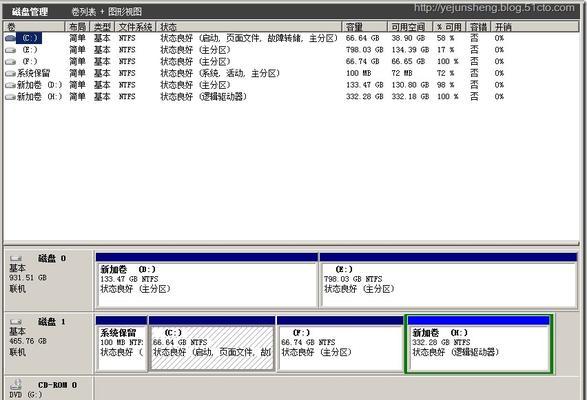
Task: Select the CD-ROM 0 drive icon
Action: pos(16,384)
